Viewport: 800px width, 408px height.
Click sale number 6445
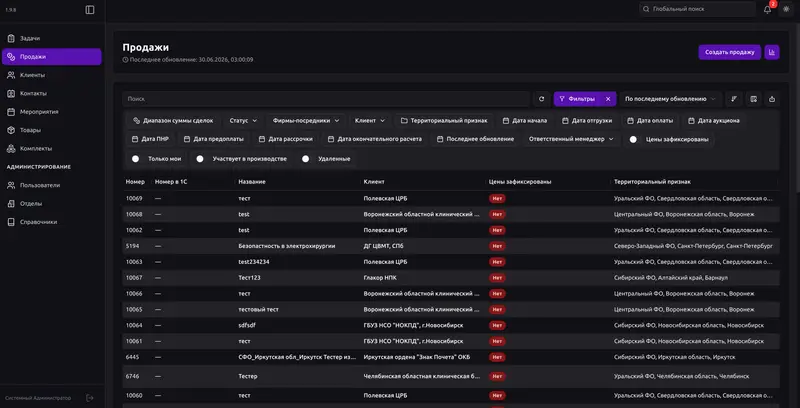(132, 357)
